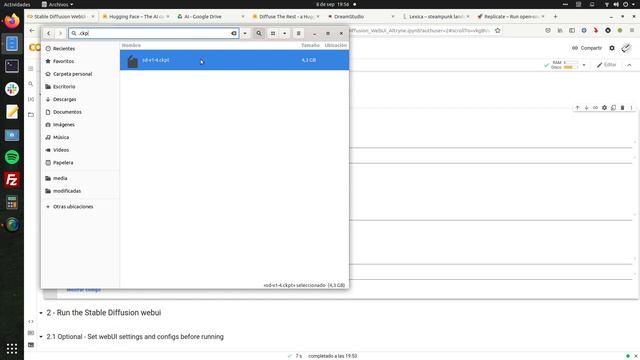This screenshot has width=640, height=360.
Task: Open more cell actions menu
Action: [x=631, y=108]
